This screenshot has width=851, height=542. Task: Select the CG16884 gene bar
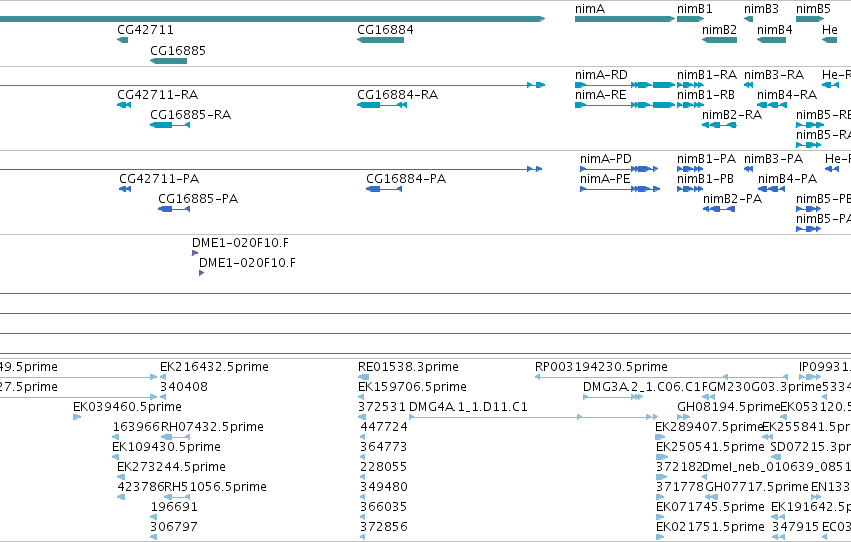[380, 40]
